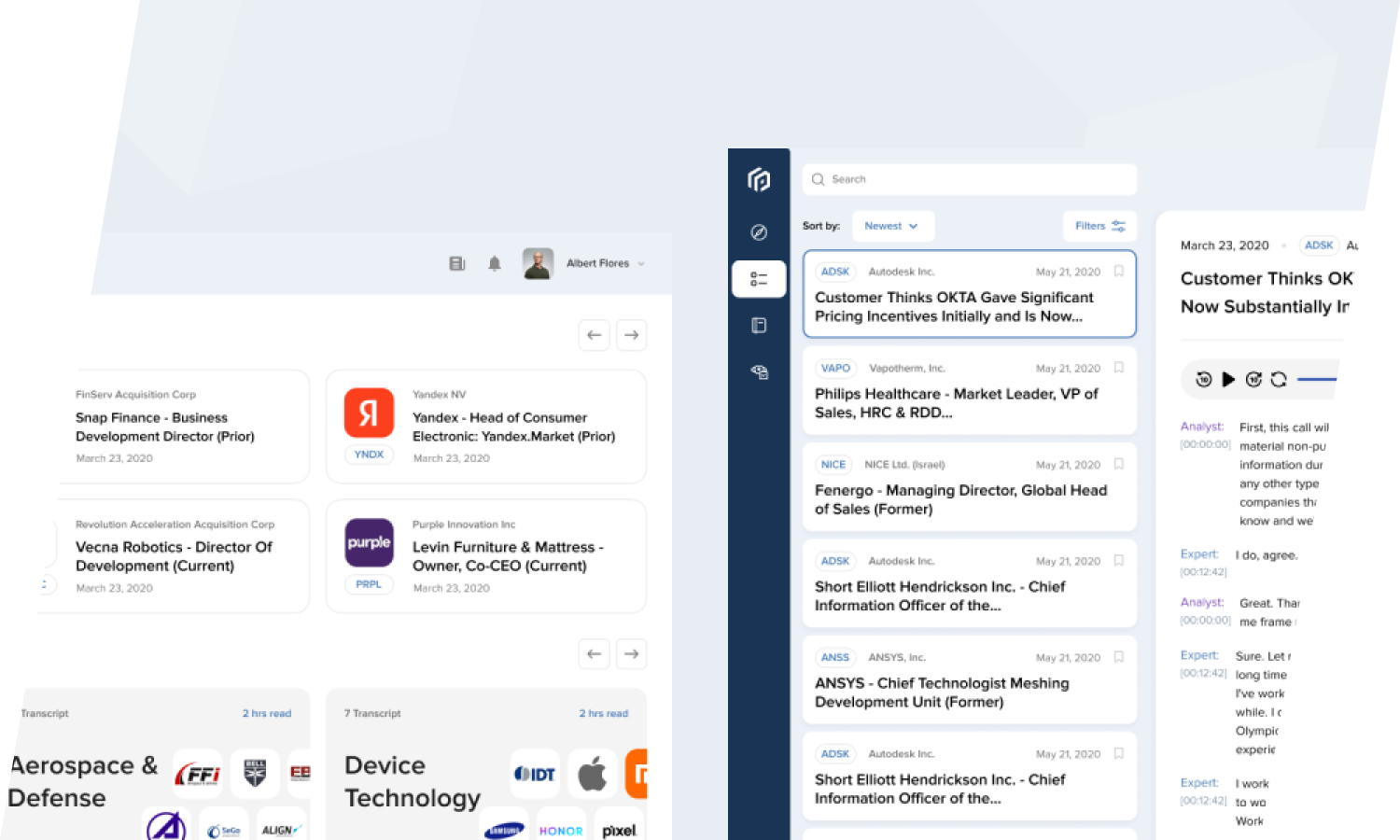Play the transcript audio
The height and width of the screenshot is (840, 1400).
[1228, 379]
